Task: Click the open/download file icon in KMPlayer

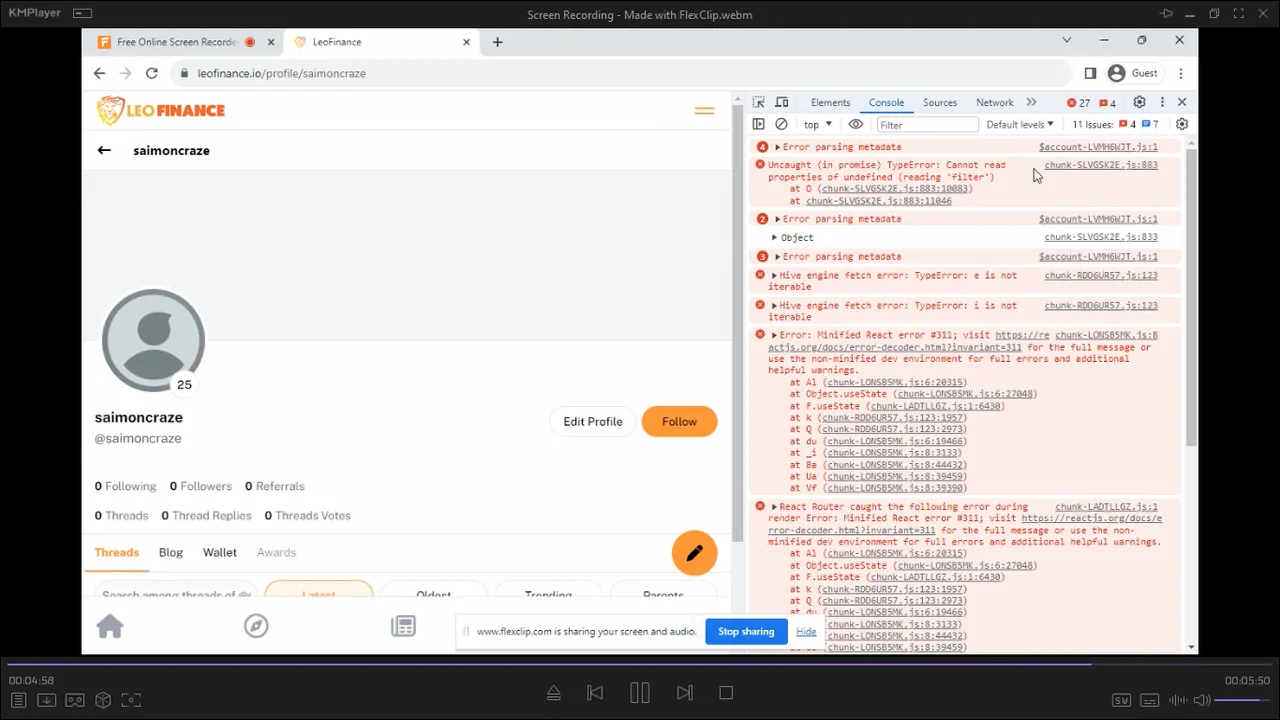Action: pyautogui.click(x=46, y=700)
